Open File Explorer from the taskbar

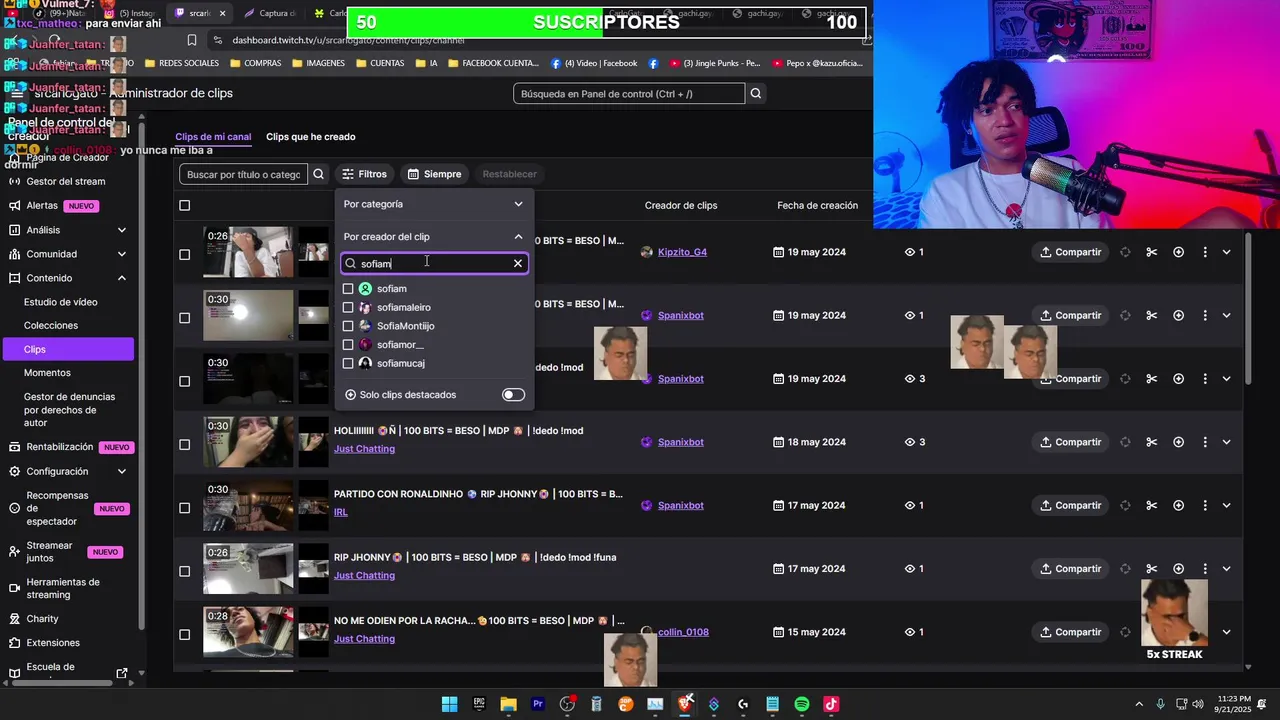click(508, 704)
